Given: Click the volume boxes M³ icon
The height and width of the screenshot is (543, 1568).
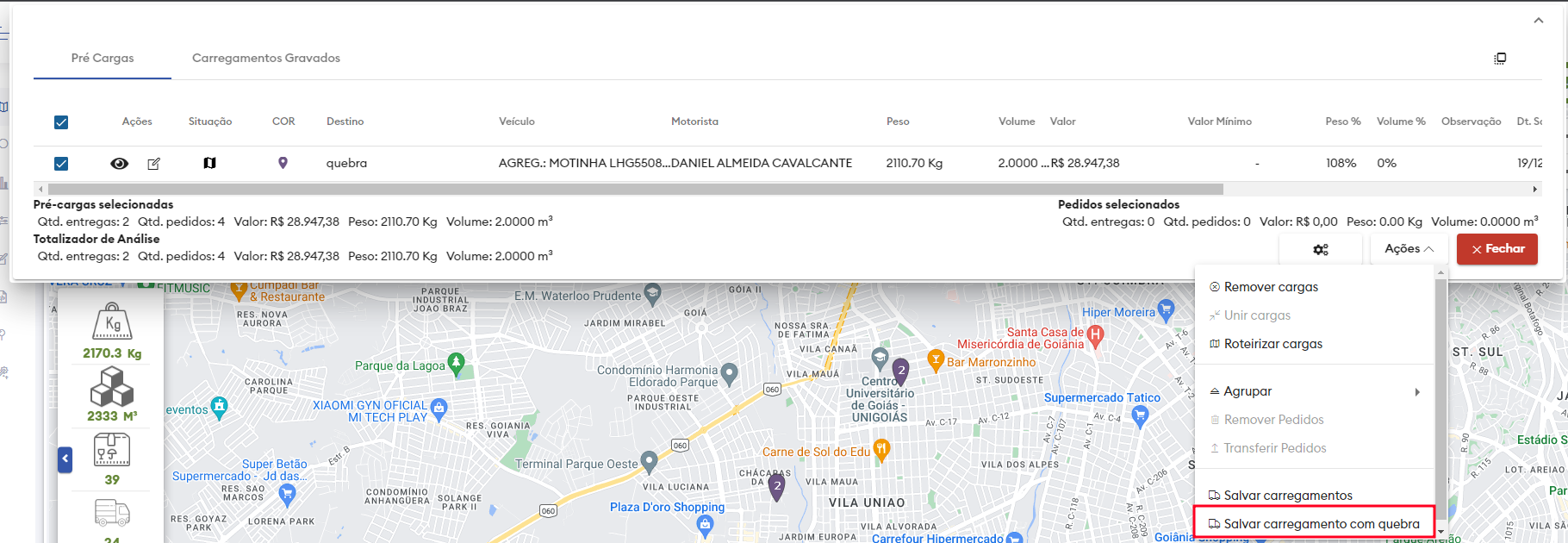Looking at the screenshot, I should 112,386.
